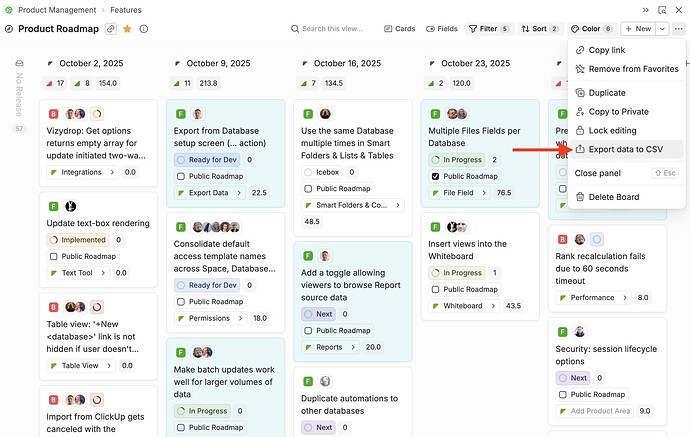Toggle the orange favorite star icon
The image size is (690, 437).
(x=127, y=29)
